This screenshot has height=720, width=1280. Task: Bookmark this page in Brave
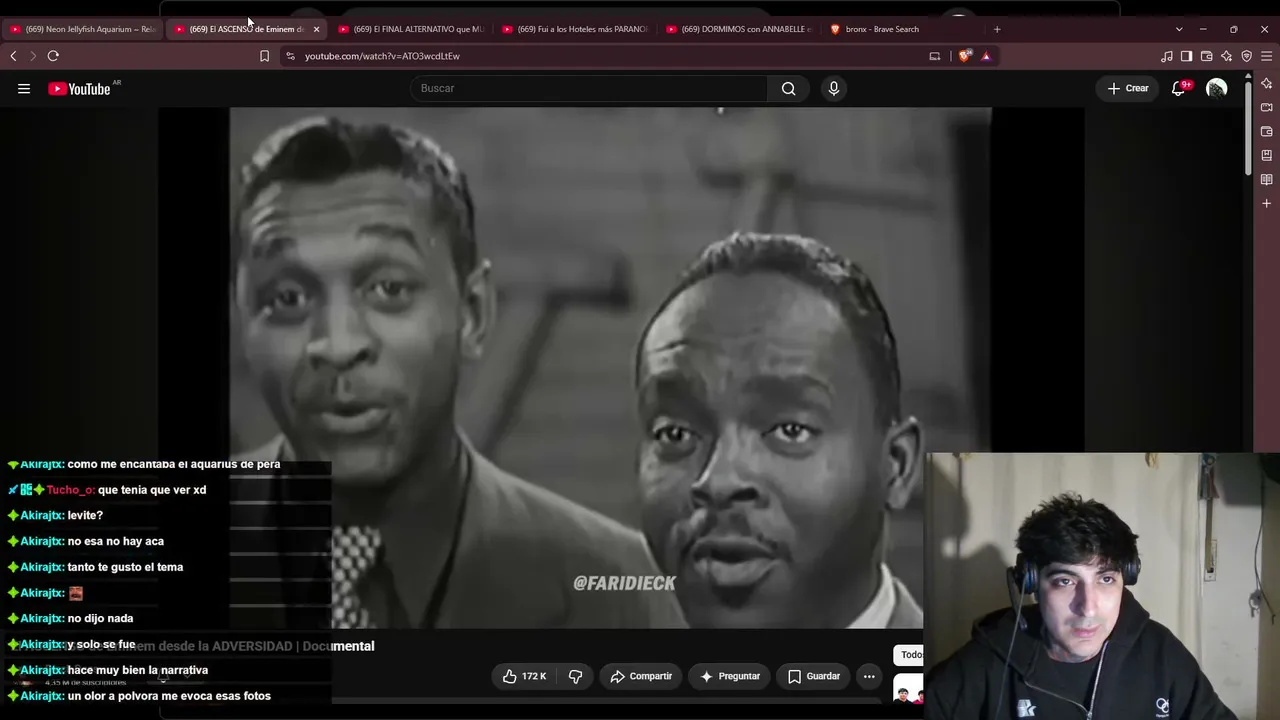pos(264,56)
